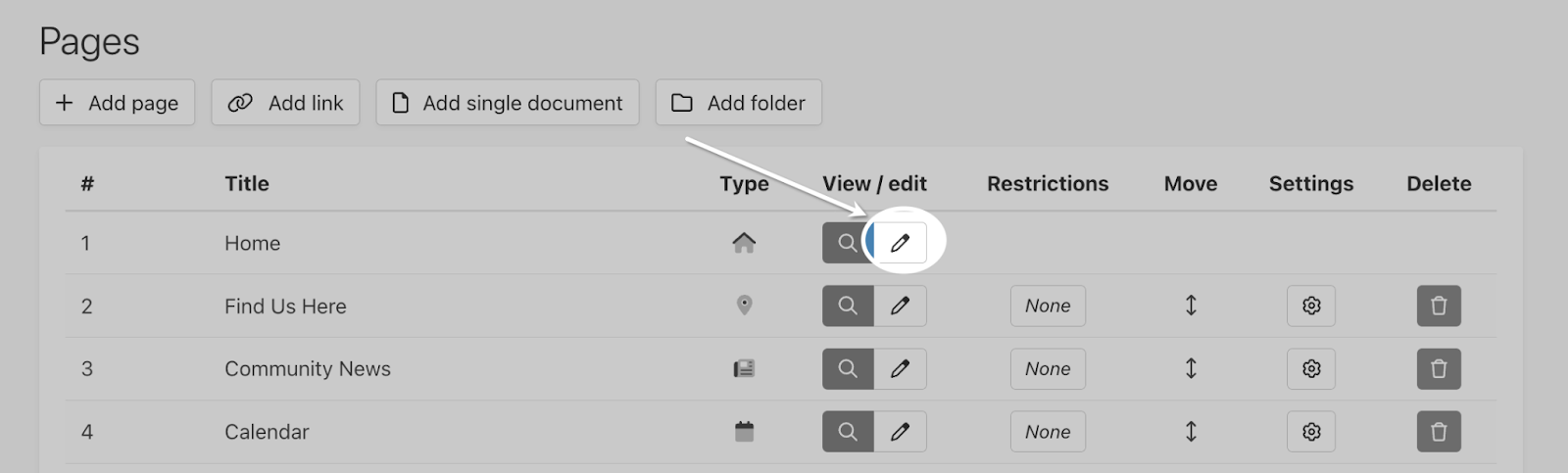Click the Add folder button

[x=738, y=103]
